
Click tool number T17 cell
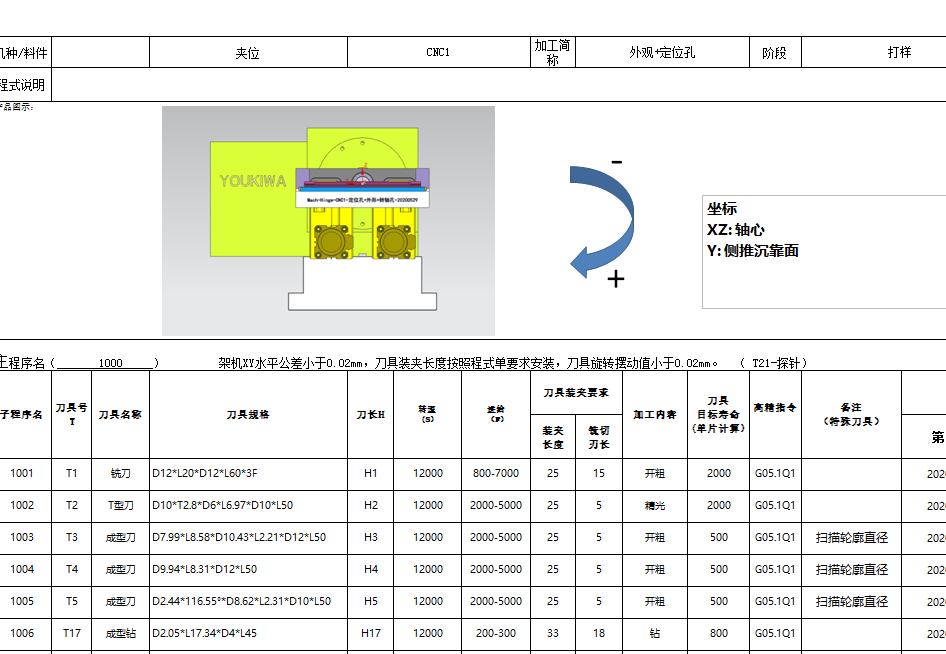pyautogui.click(x=69, y=634)
